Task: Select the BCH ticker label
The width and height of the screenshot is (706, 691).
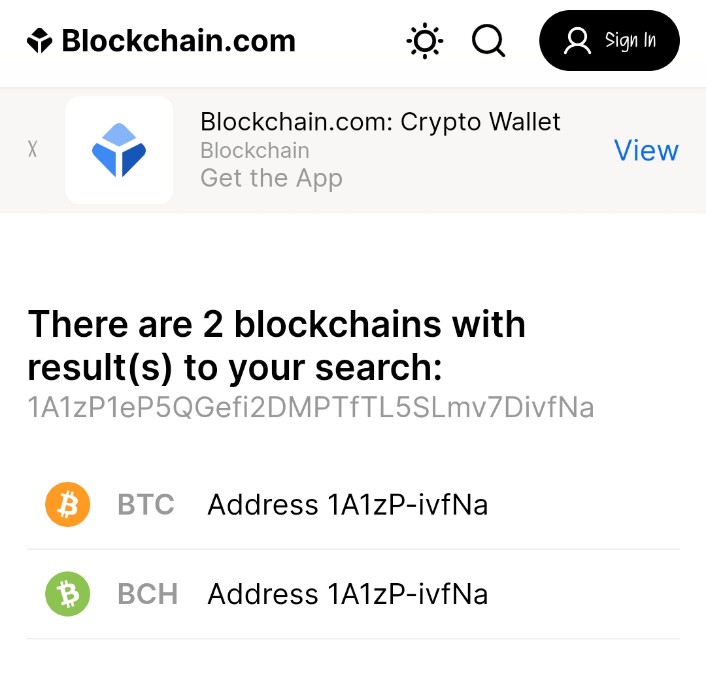Action: pyautogui.click(x=148, y=595)
